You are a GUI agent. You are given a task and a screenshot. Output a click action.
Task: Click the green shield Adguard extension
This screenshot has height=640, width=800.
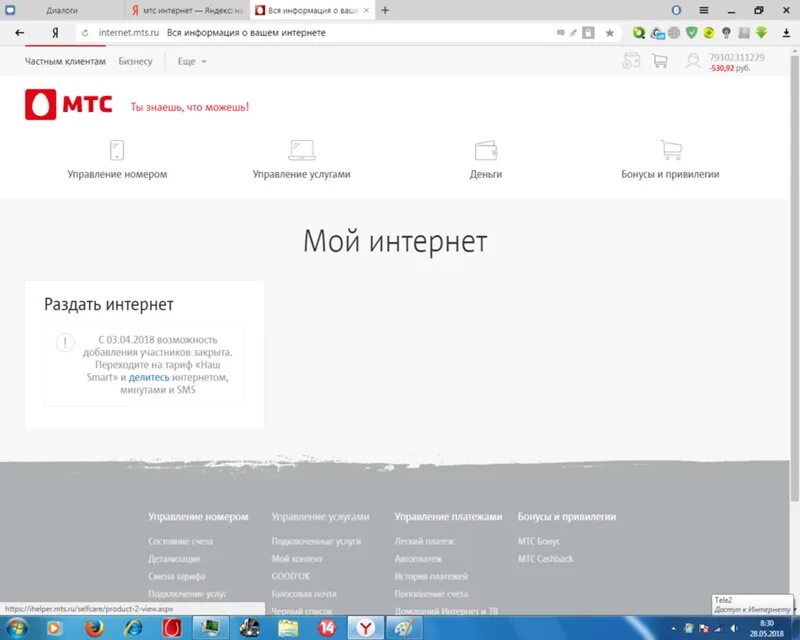[x=691, y=33]
